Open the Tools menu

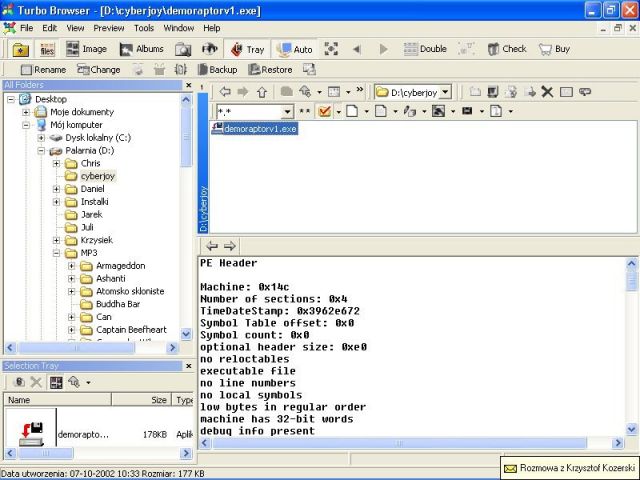[144, 28]
